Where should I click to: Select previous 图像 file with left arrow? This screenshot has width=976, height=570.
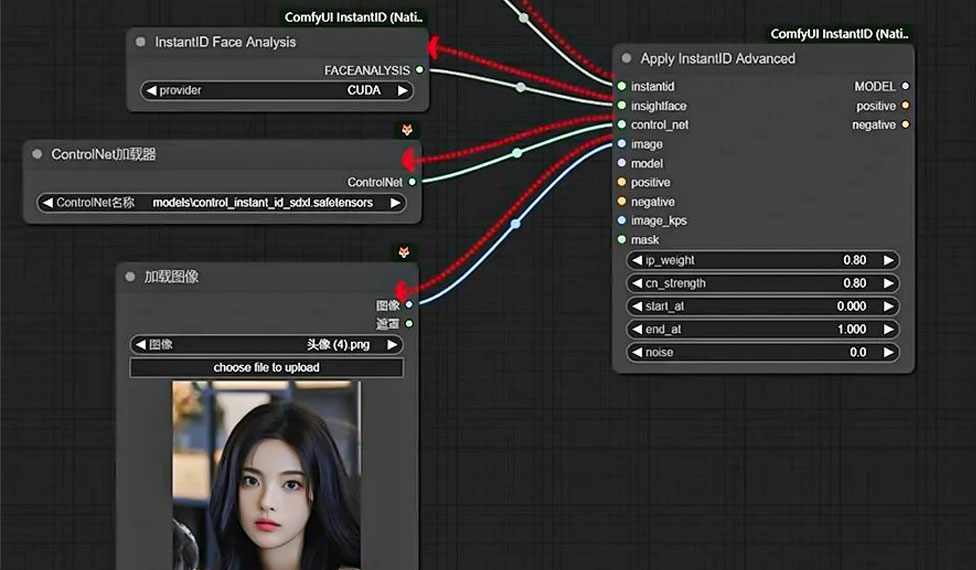tap(141, 344)
